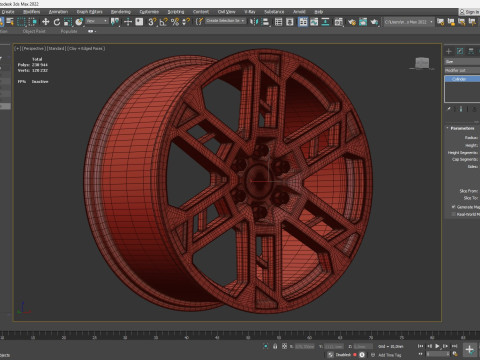Click the ViewCube in viewport
Viewport: 480px width, 360px height.
pyautogui.click(x=422, y=63)
